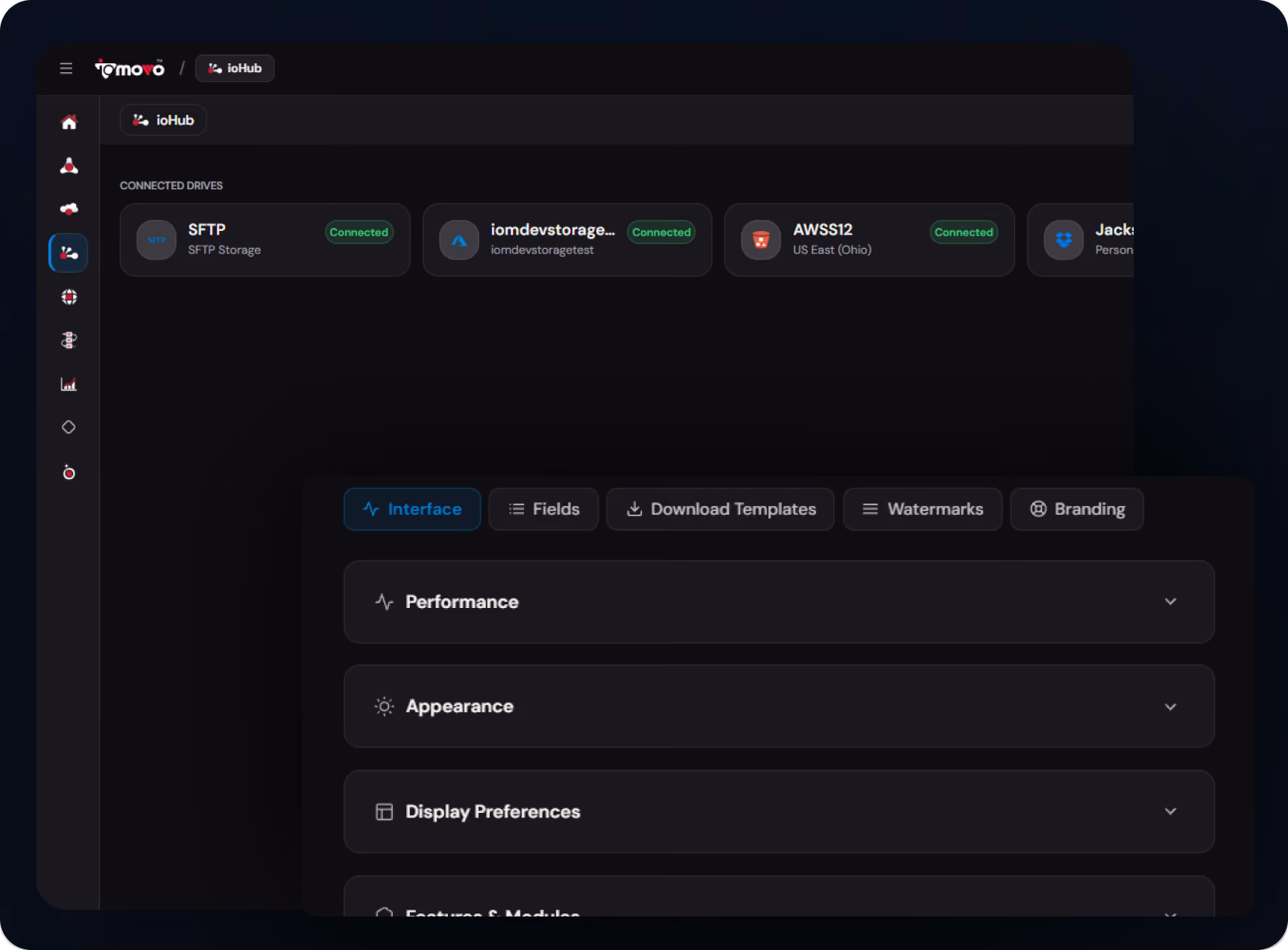Open the hamburger menu icon
The width and height of the screenshot is (1288, 950).
point(66,69)
